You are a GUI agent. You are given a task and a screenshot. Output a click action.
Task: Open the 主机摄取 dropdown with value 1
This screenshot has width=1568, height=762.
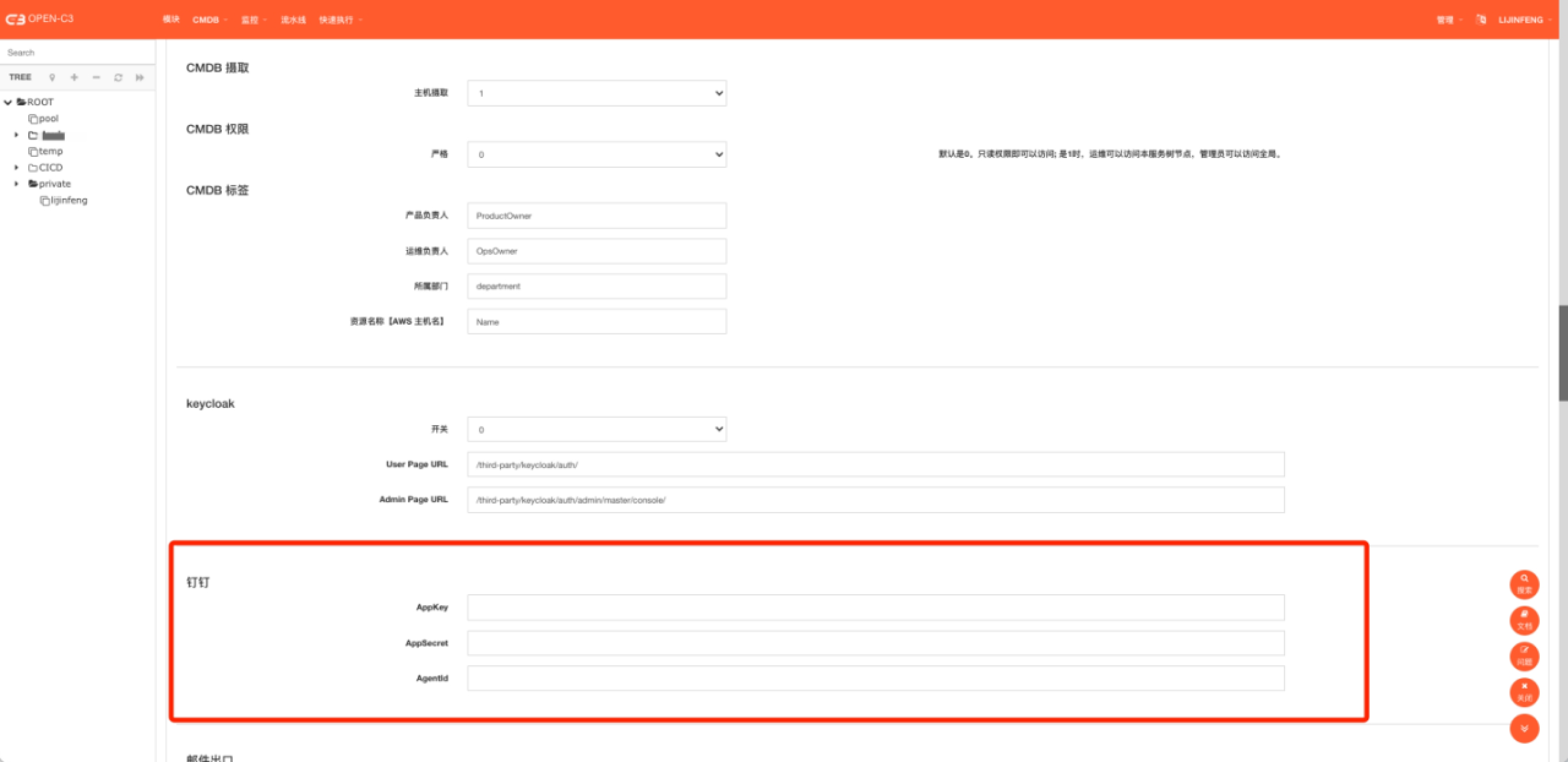(597, 93)
